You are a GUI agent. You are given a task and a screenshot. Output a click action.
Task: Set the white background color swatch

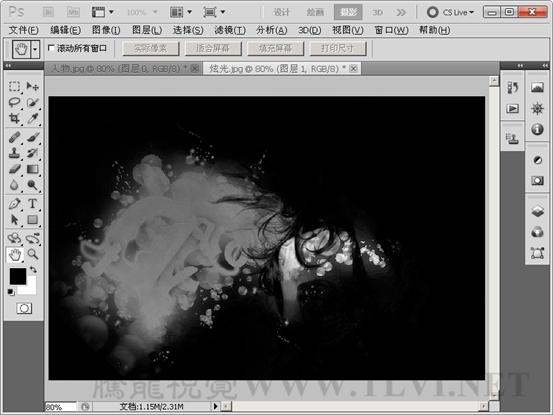(31, 288)
